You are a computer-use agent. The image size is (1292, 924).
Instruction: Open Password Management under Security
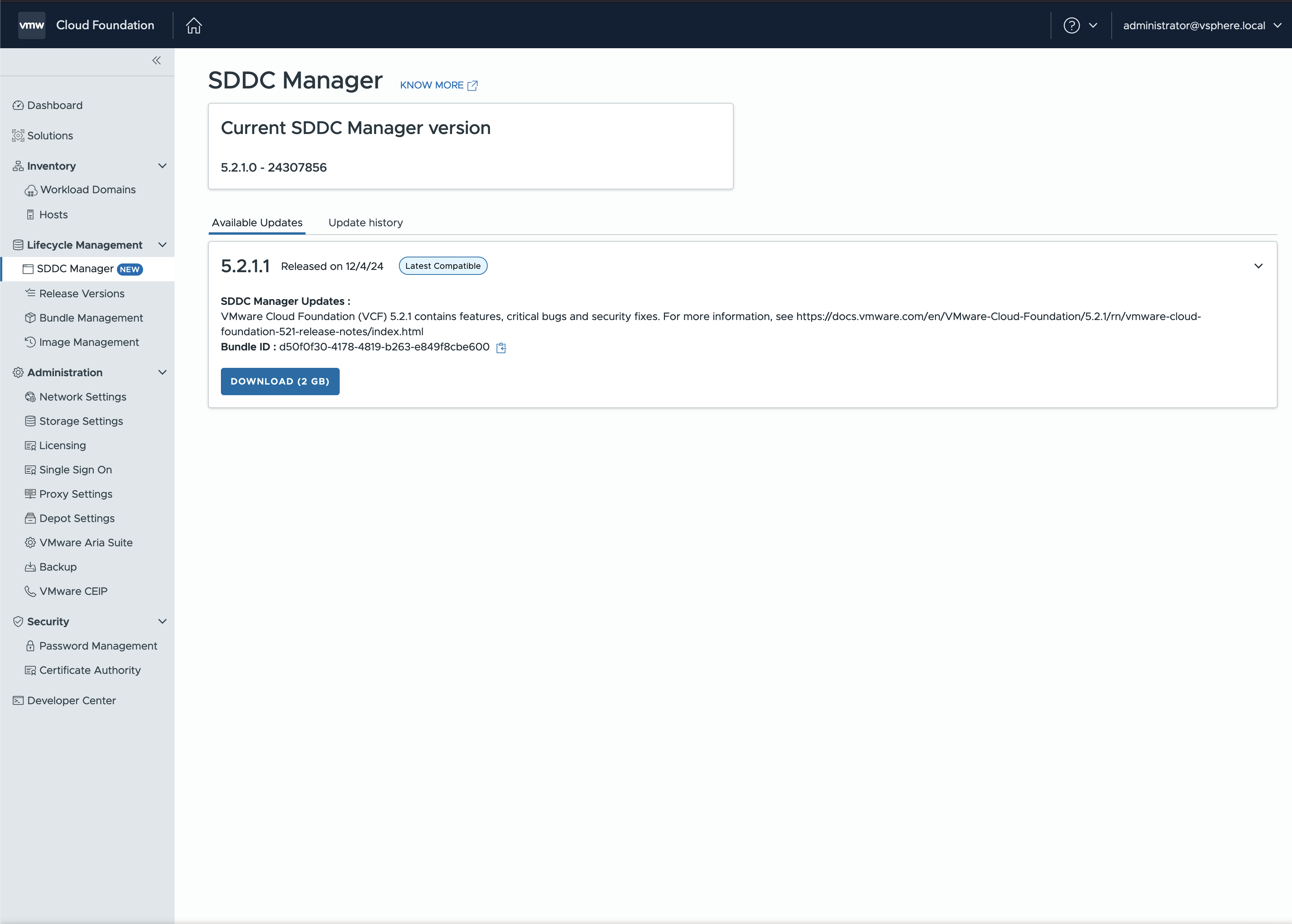98,646
